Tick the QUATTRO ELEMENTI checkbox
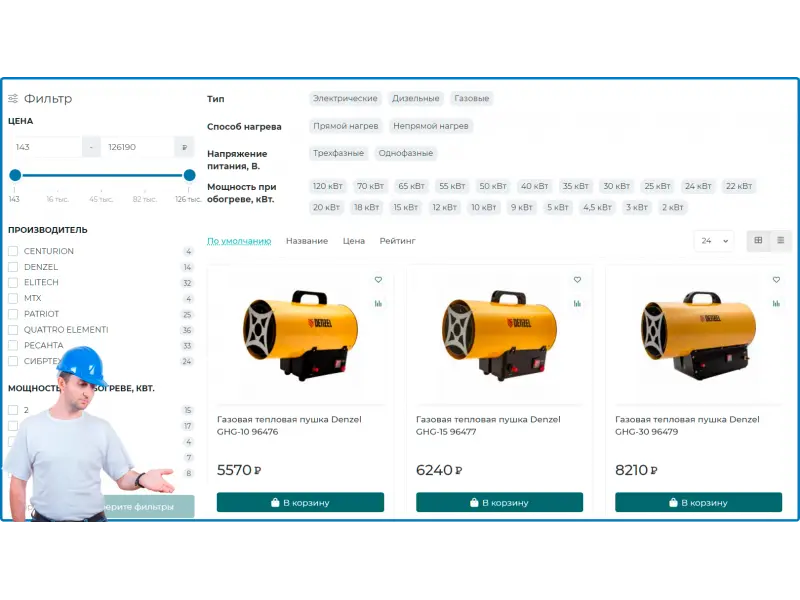The width and height of the screenshot is (800, 600). click(13, 330)
